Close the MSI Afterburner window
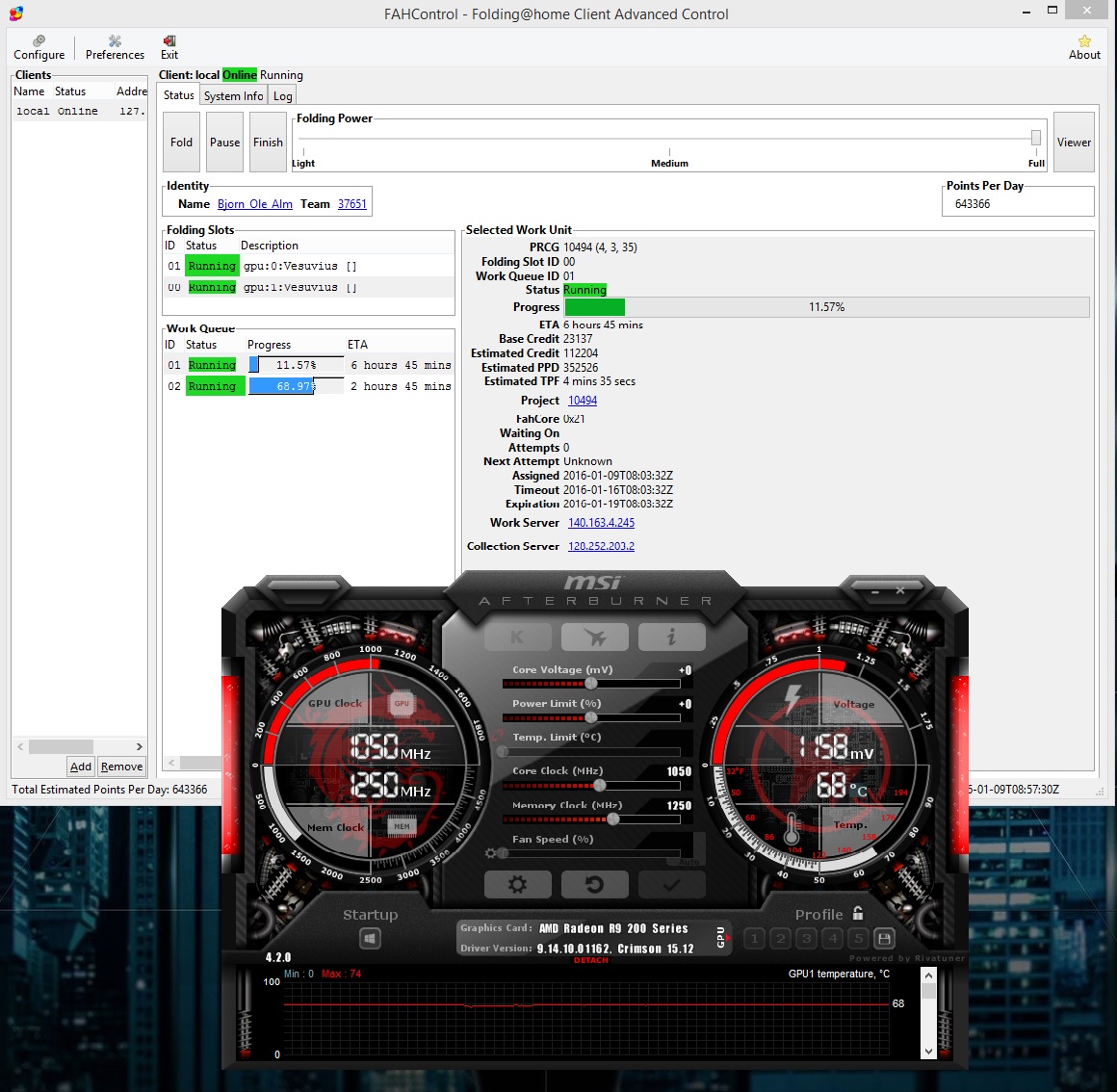 [899, 590]
